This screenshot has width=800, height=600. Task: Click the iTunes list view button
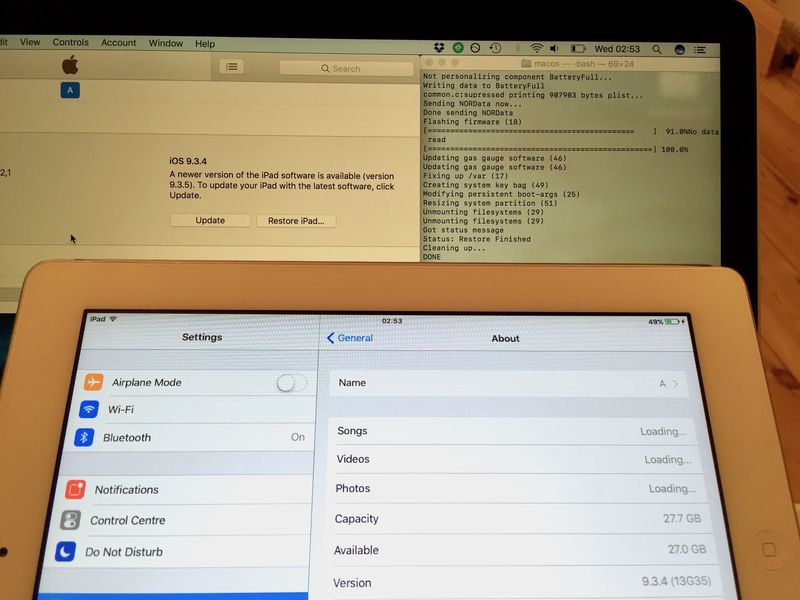[x=232, y=67]
